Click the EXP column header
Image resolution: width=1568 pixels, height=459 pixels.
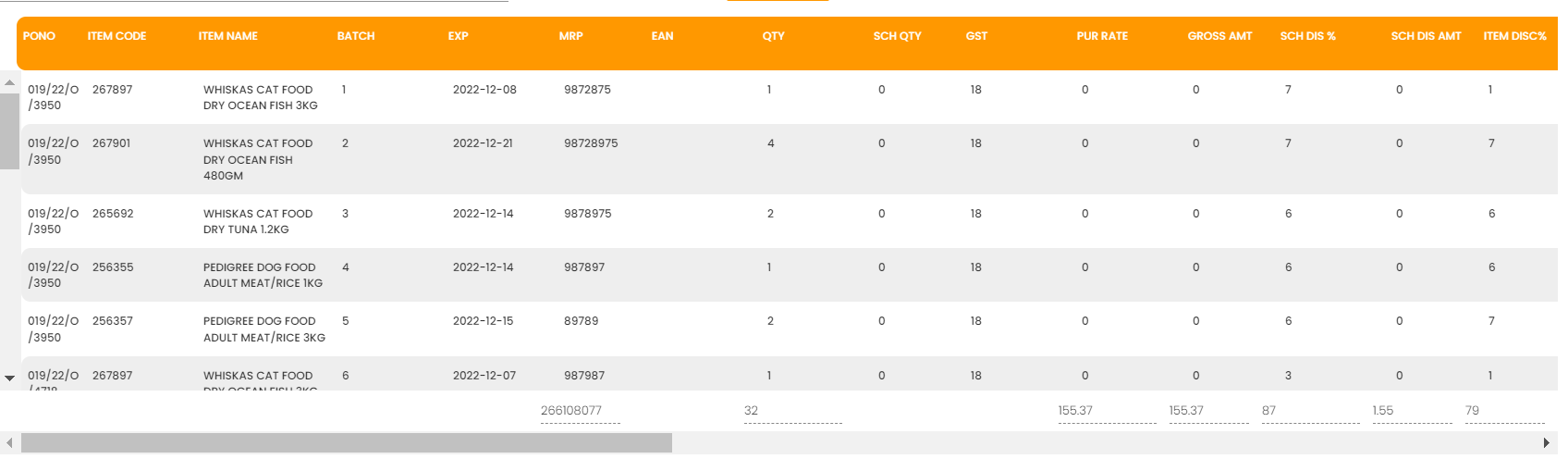click(459, 36)
